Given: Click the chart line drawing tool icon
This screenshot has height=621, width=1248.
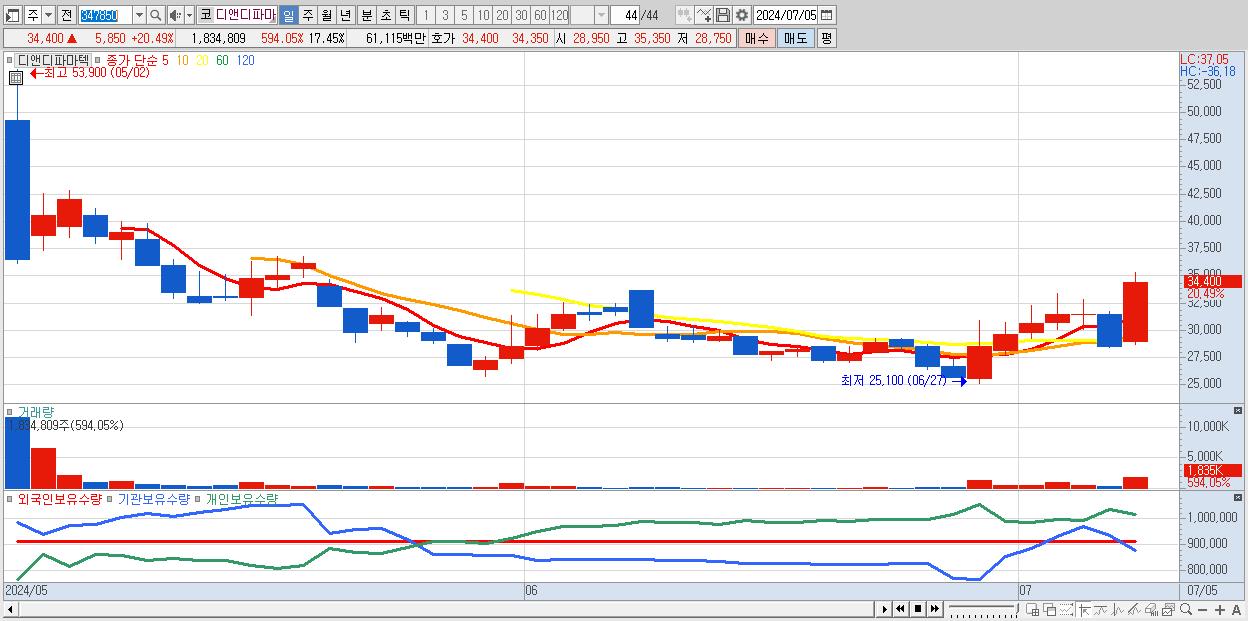Looking at the screenshot, I should [x=703, y=15].
